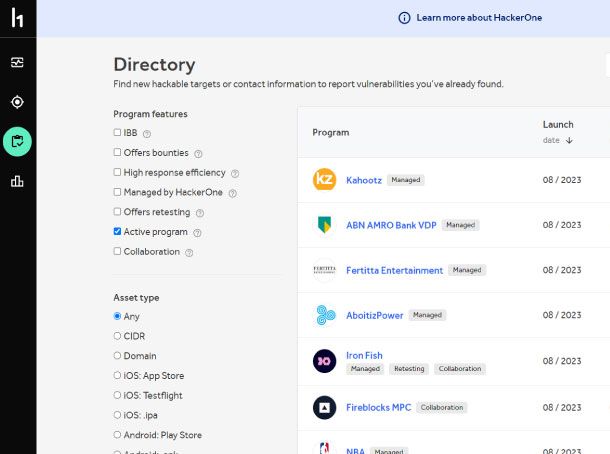Check the Collaboration filter
The image size is (610, 454).
coord(117,251)
